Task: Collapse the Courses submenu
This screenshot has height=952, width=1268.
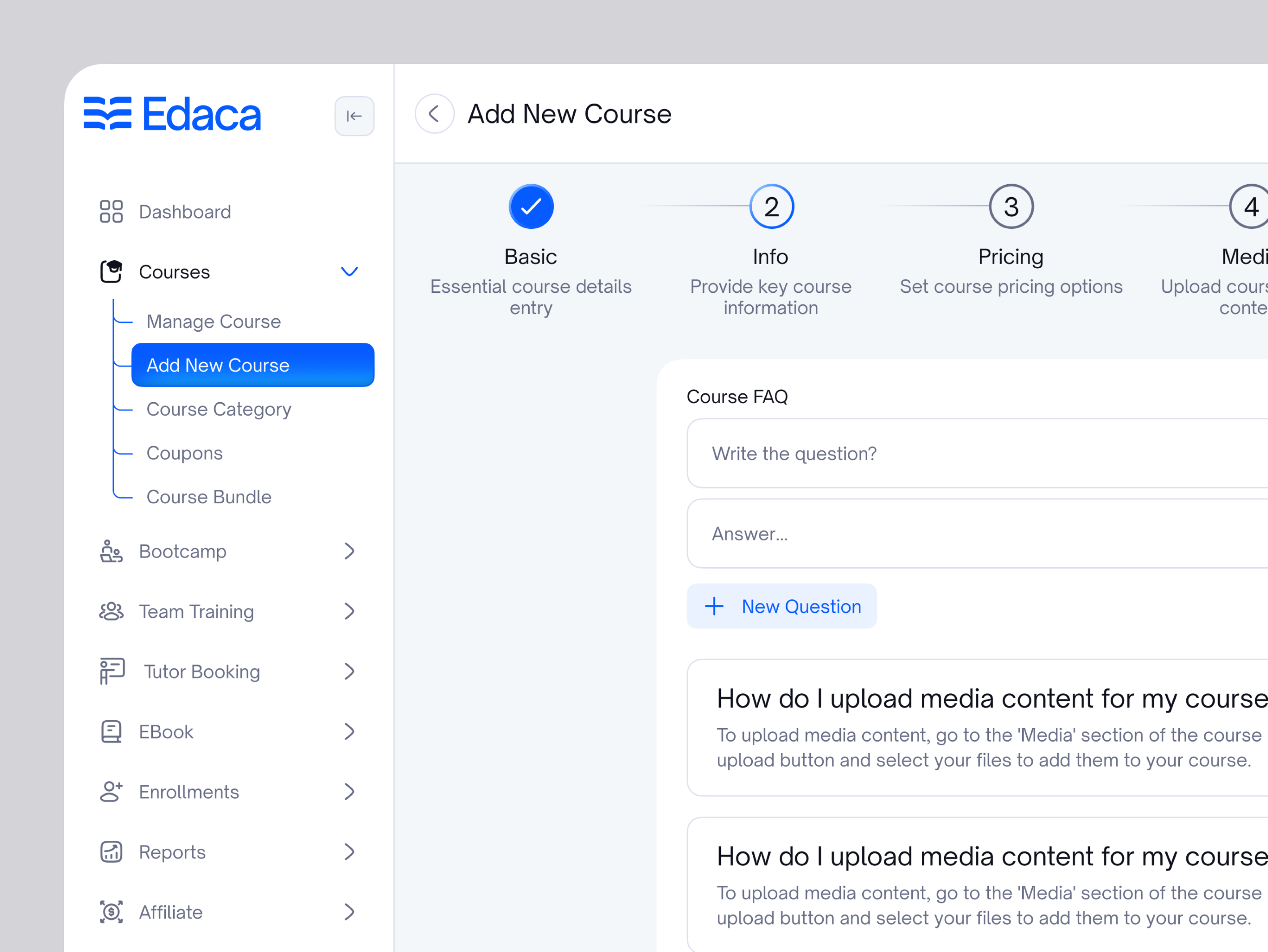Action: (x=349, y=271)
